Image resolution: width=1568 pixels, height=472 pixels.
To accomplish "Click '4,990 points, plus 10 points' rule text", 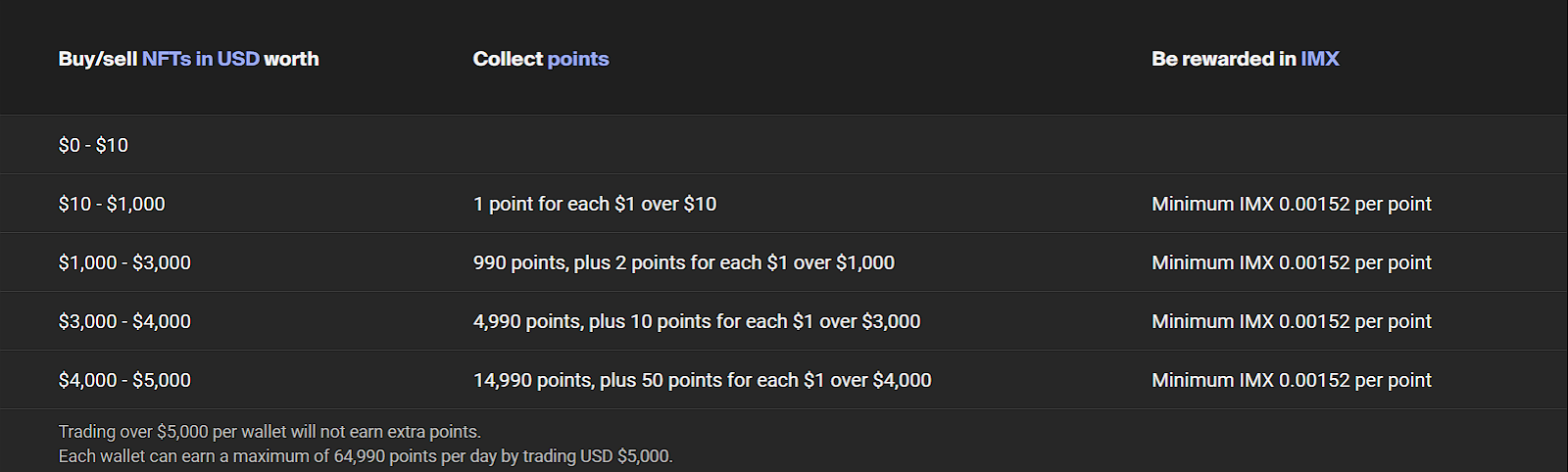I will (x=696, y=321).
